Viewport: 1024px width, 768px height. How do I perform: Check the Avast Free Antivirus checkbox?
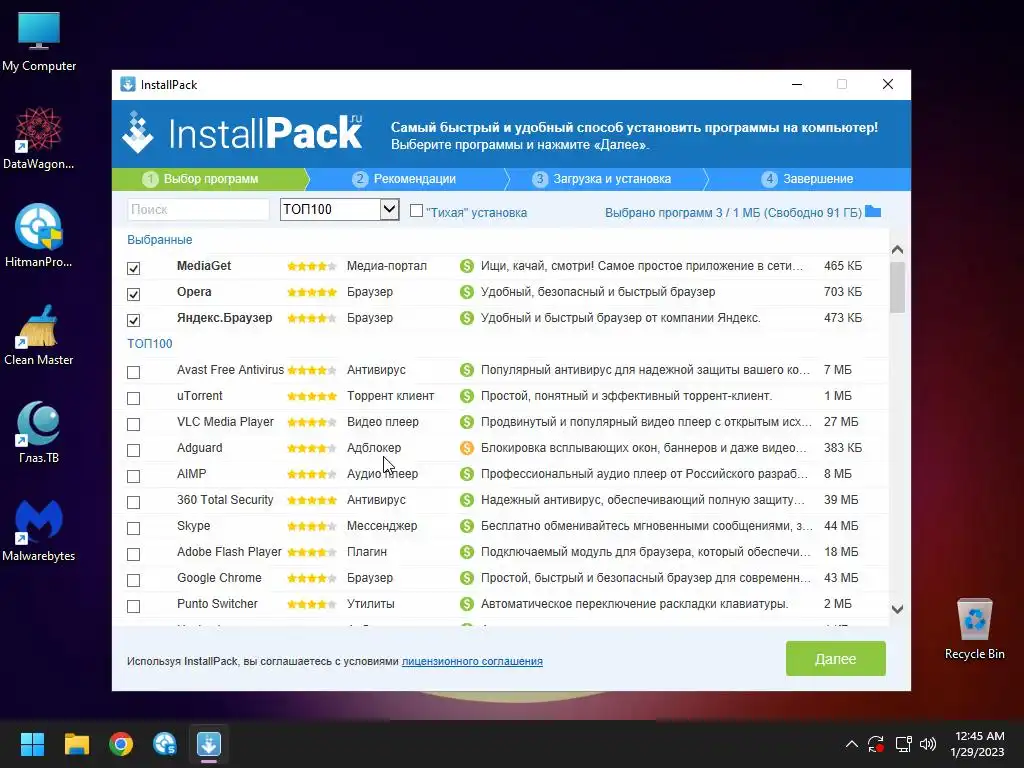click(133, 372)
